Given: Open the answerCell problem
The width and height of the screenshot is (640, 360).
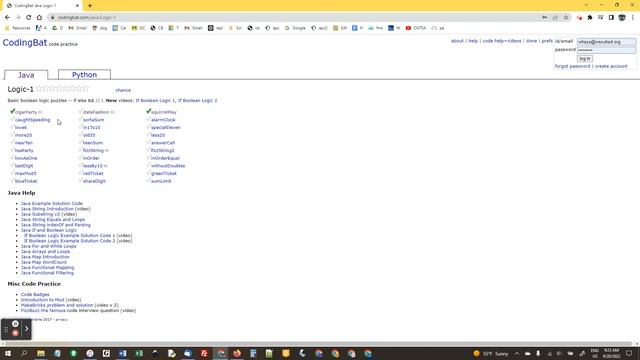Looking at the screenshot, I should 163,143.
